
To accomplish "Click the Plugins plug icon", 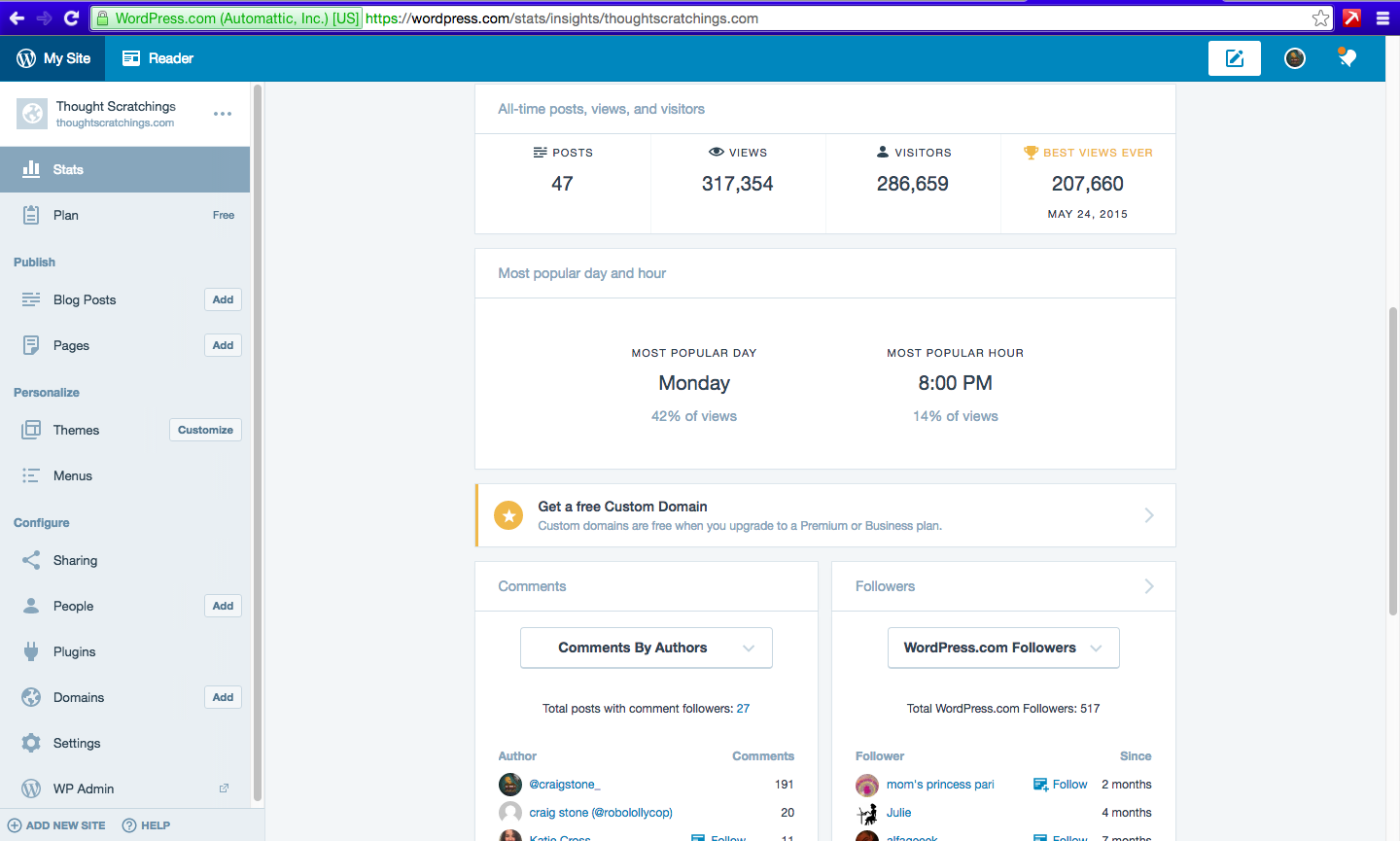I will click(x=31, y=651).
